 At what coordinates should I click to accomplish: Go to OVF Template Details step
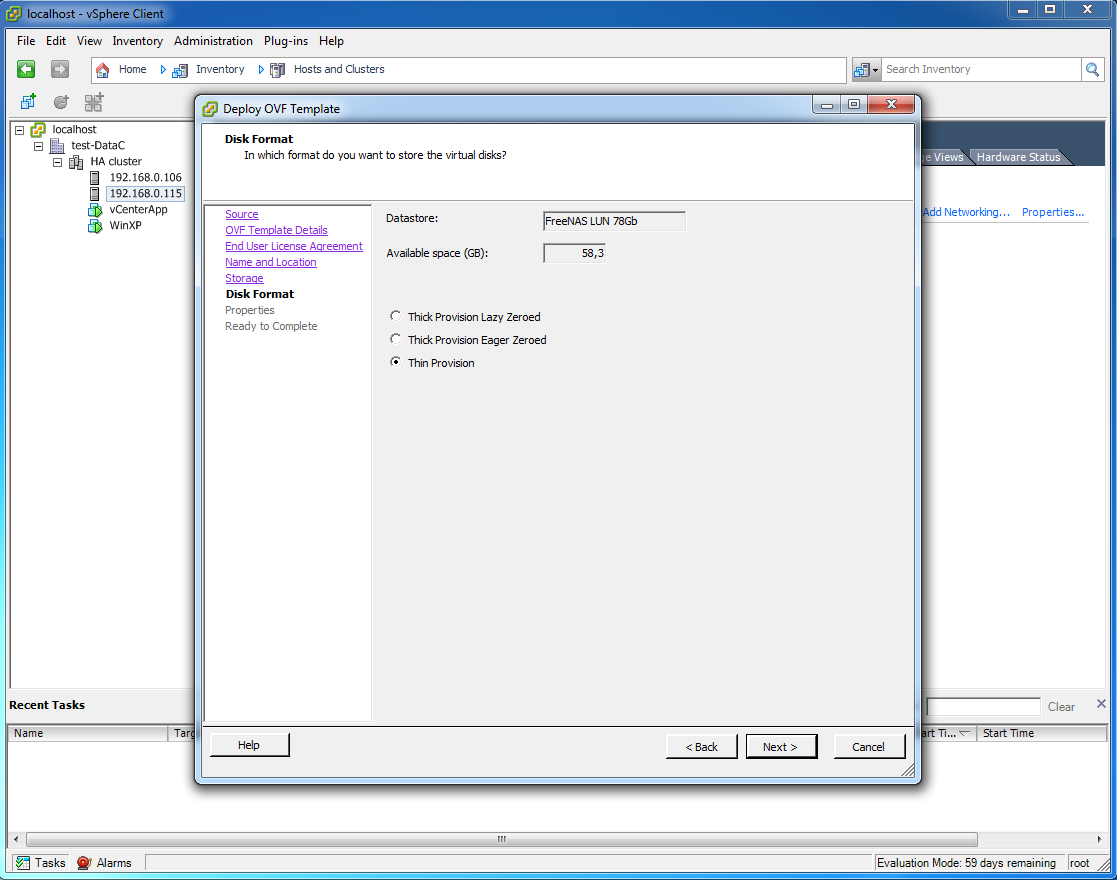click(276, 230)
